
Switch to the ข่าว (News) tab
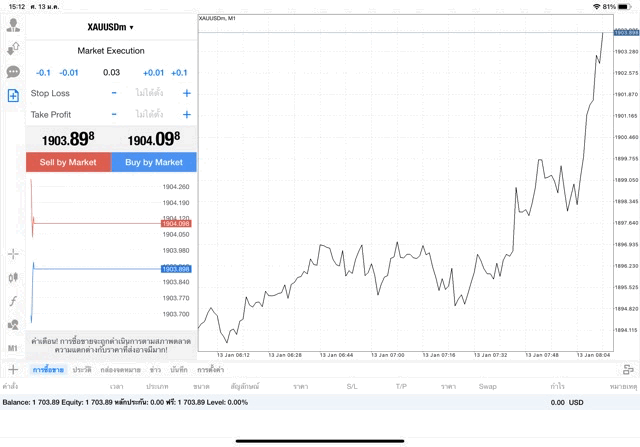pos(155,370)
